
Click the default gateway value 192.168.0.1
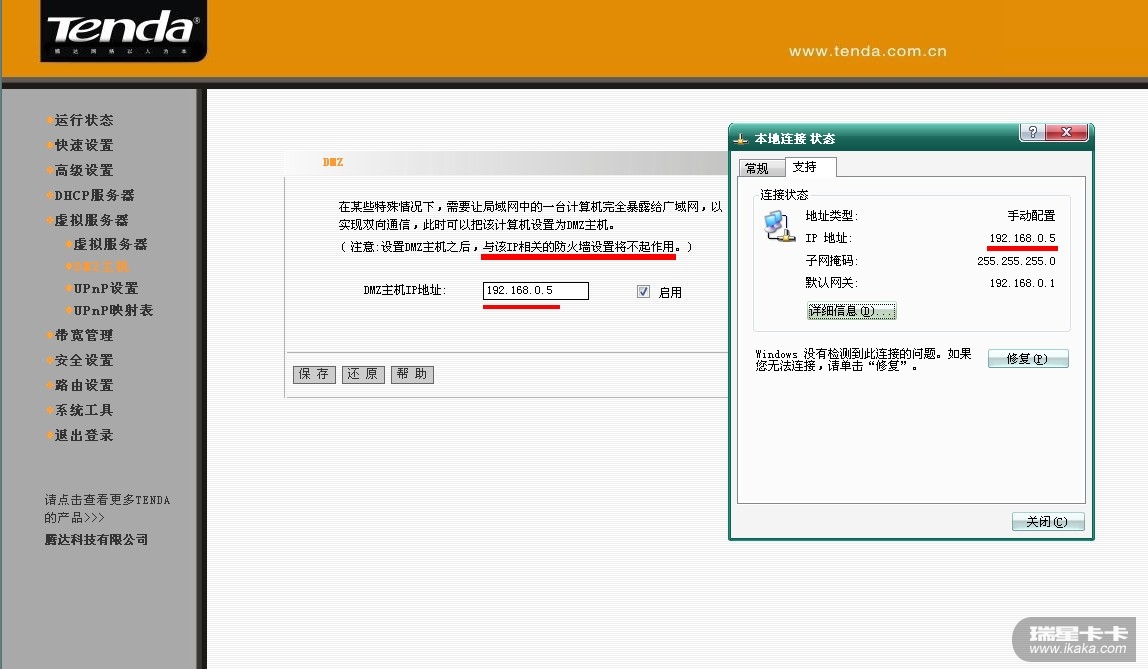coord(1022,283)
